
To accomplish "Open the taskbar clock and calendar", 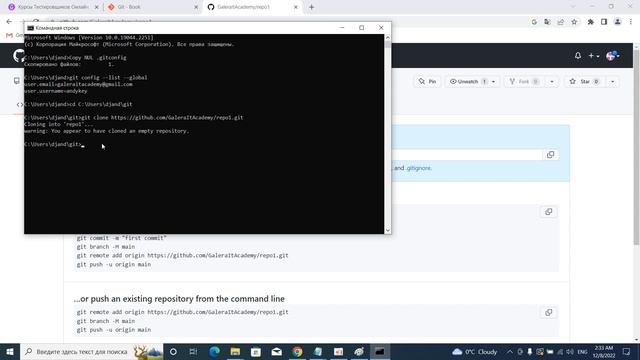I will click(604, 351).
